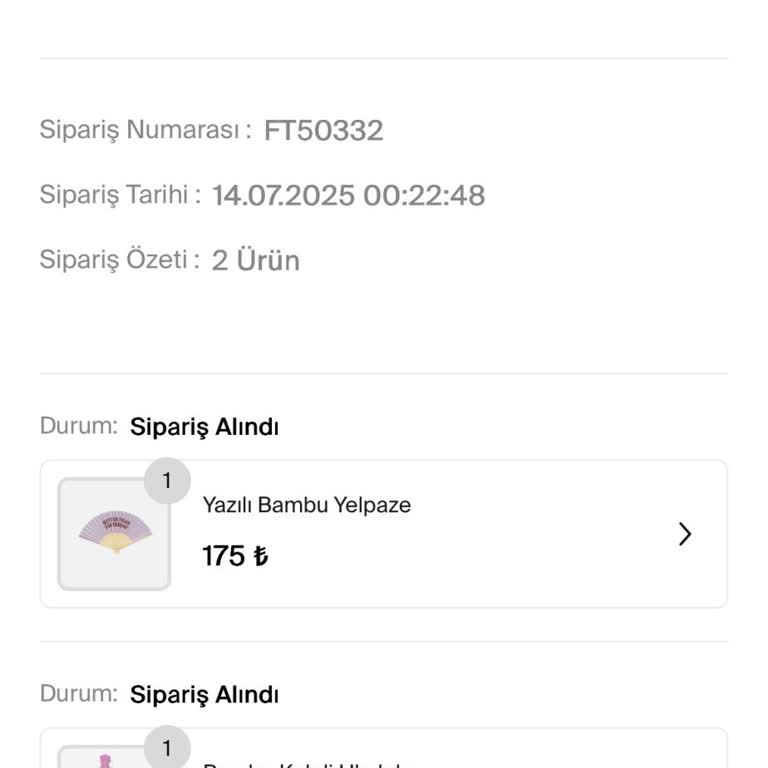Select the Sipariş Numarası label

tap(145, 130)
